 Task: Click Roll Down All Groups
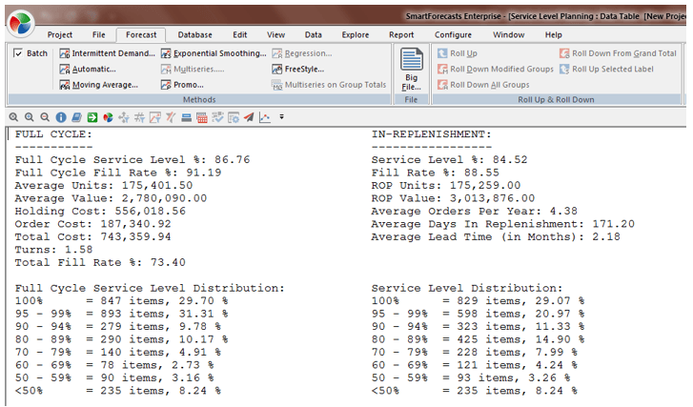coord(483,85)
